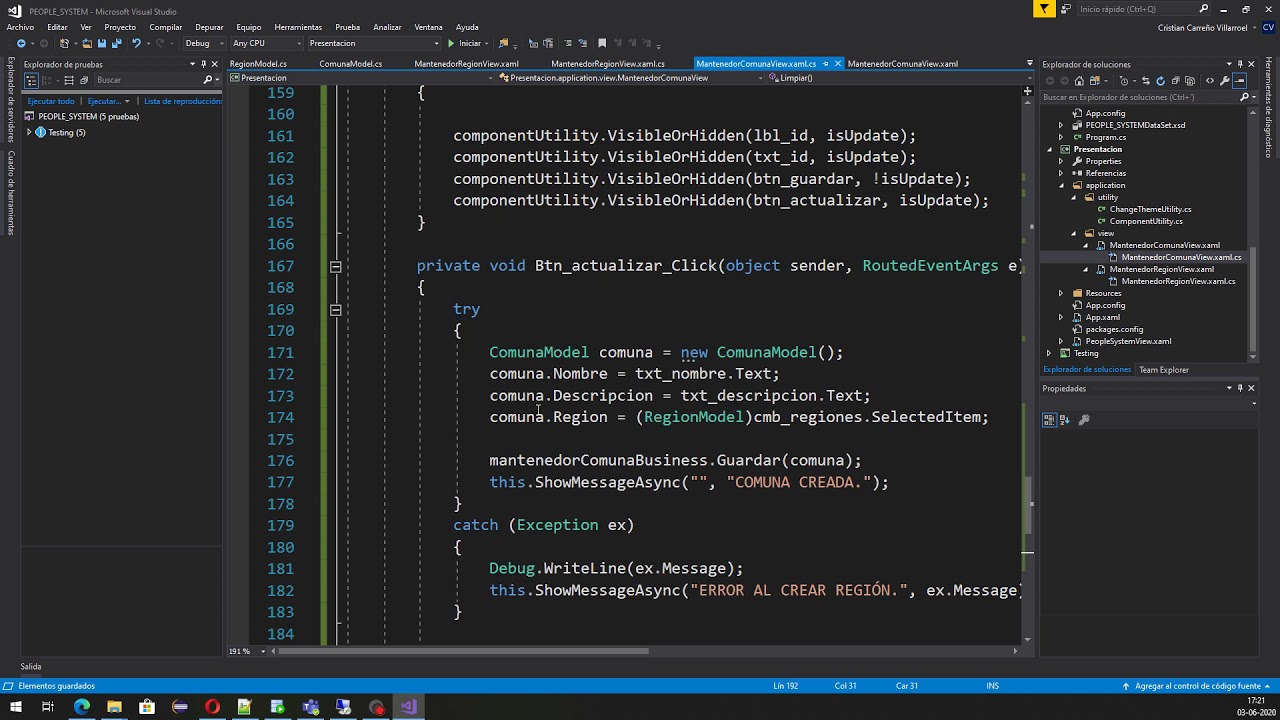
Task: Click the Refresh icon in Explorador de soluciones
Action: click(1160, 81)
